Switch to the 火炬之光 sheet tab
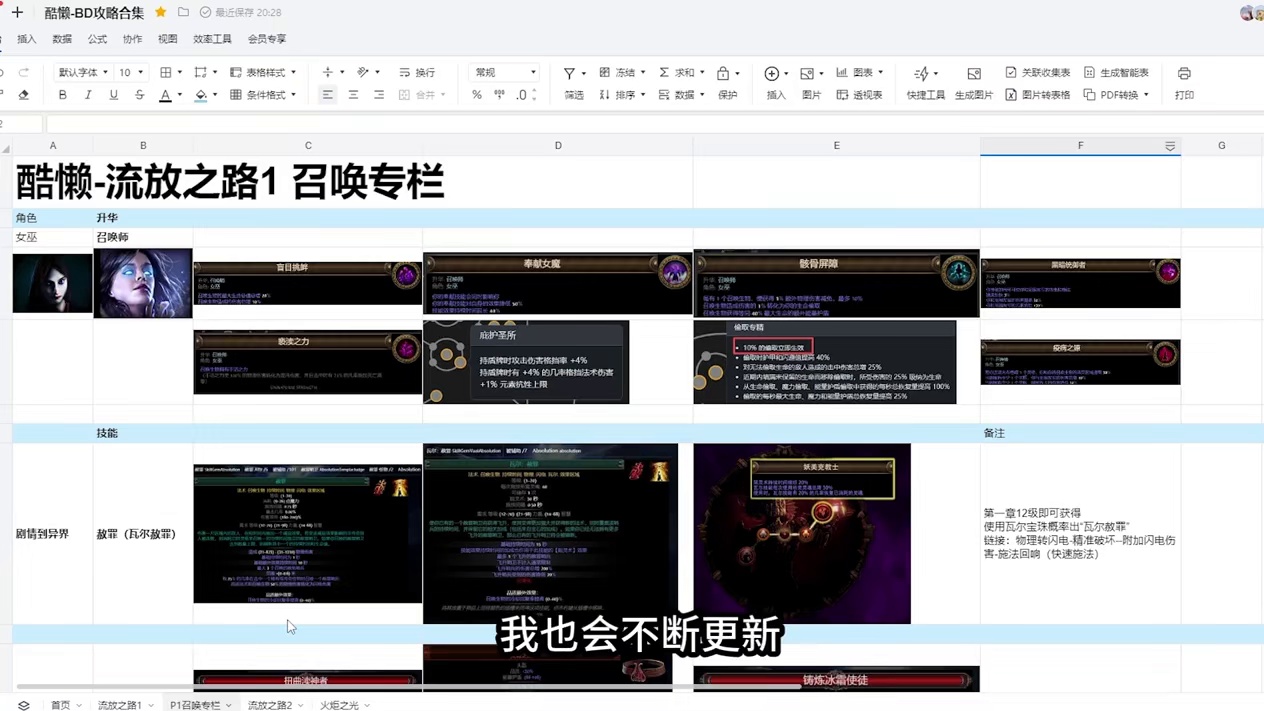 pos(340,705)
